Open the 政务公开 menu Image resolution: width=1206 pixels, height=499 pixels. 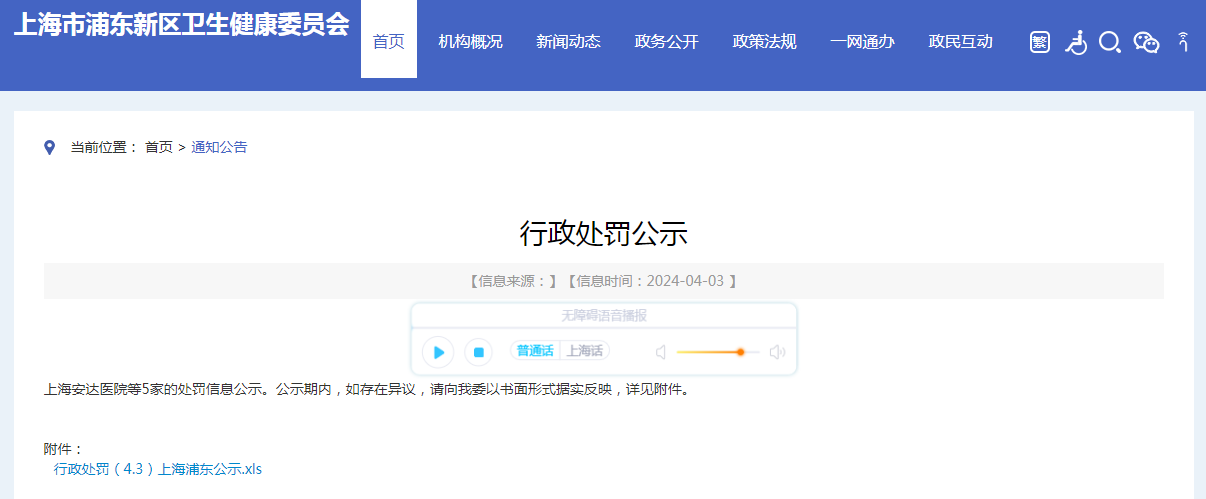point(666,41)
